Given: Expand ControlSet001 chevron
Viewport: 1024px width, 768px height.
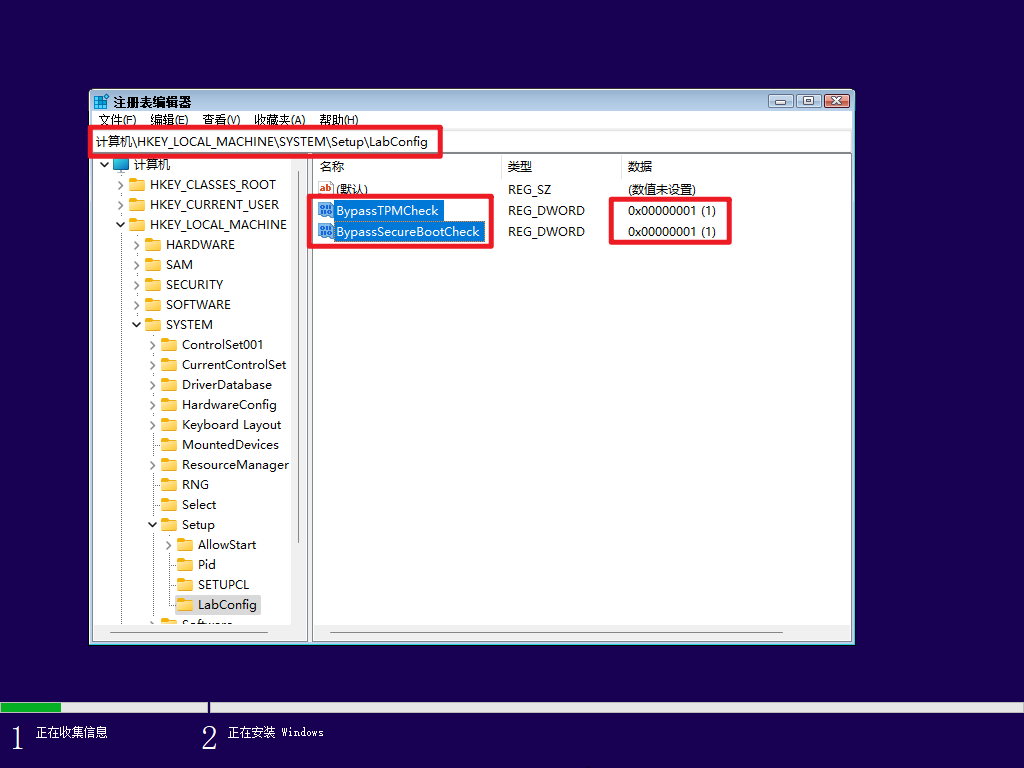Looking at the screenshot, I should point(152,345).
